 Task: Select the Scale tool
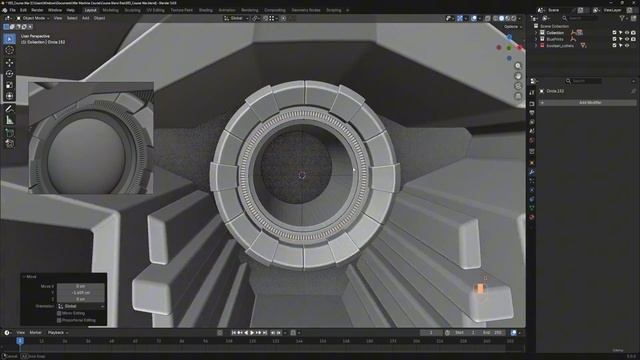(9, 85)
